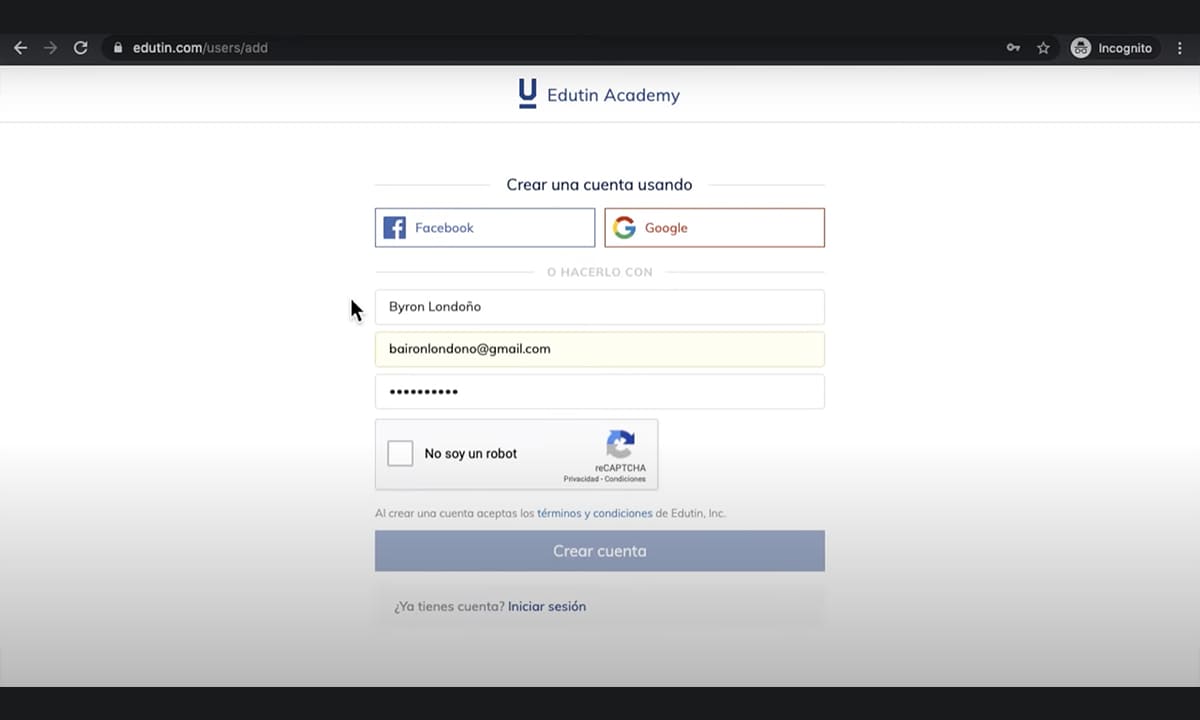Open reCAPTCHA Condiciones link

click(x=625, y=479)
